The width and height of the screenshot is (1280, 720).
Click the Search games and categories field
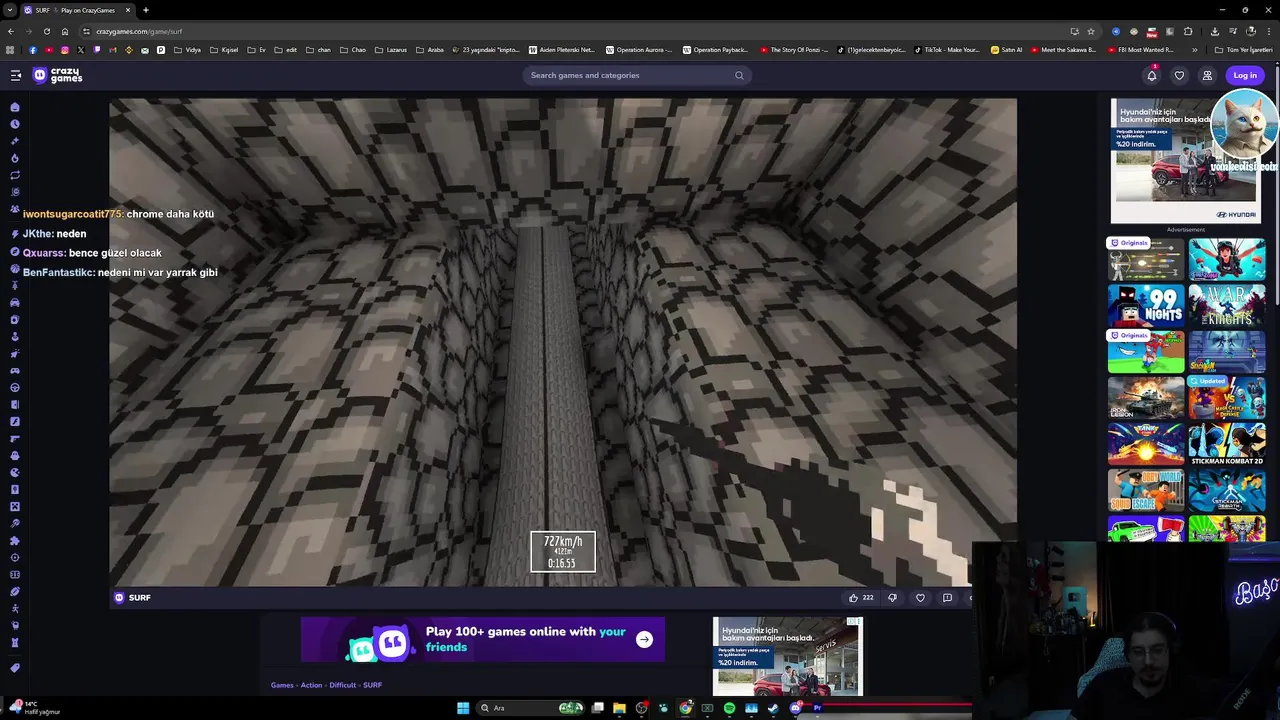click(x=637, y=75)
